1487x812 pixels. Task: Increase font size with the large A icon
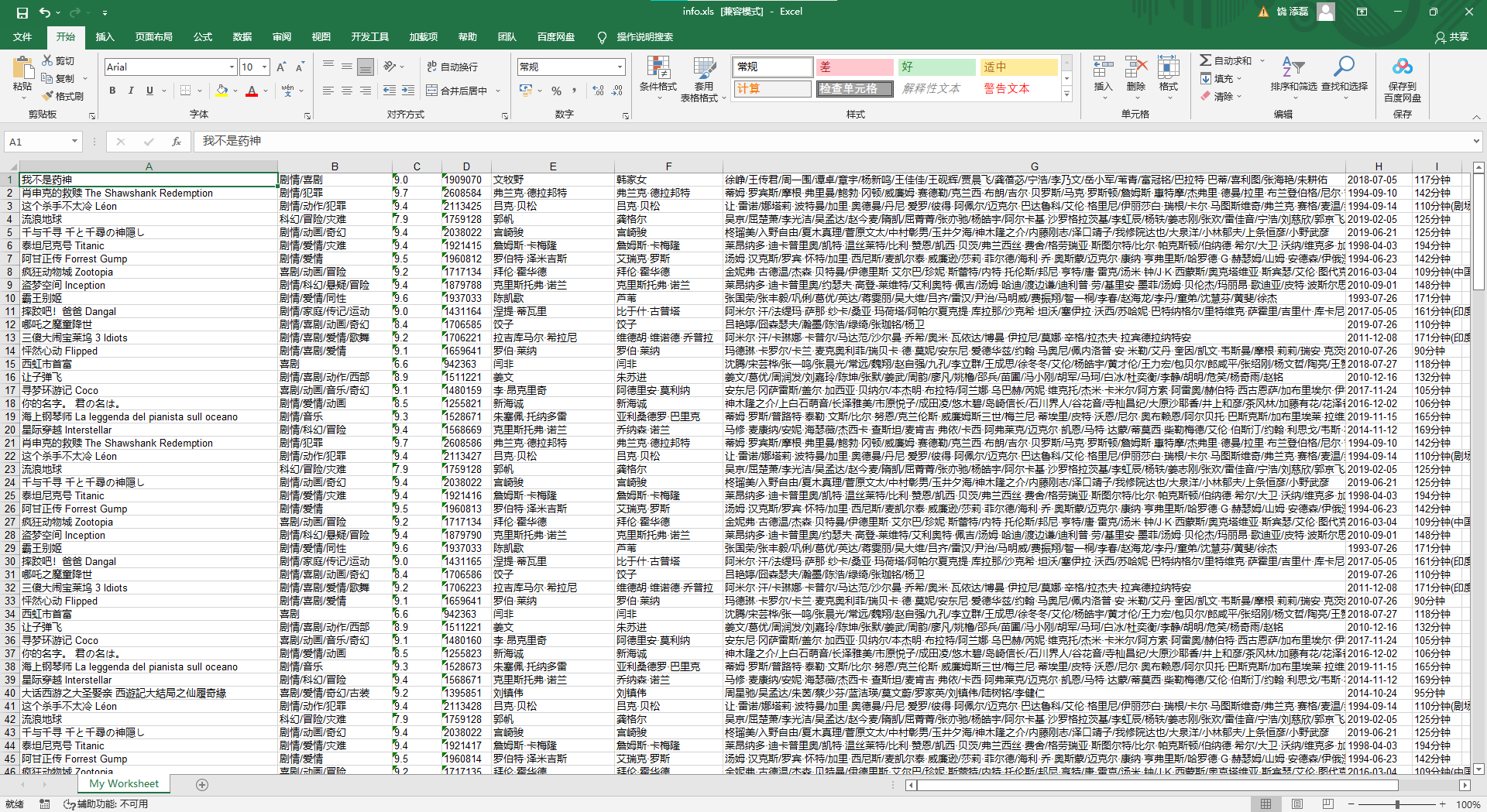tap(281, 67)
